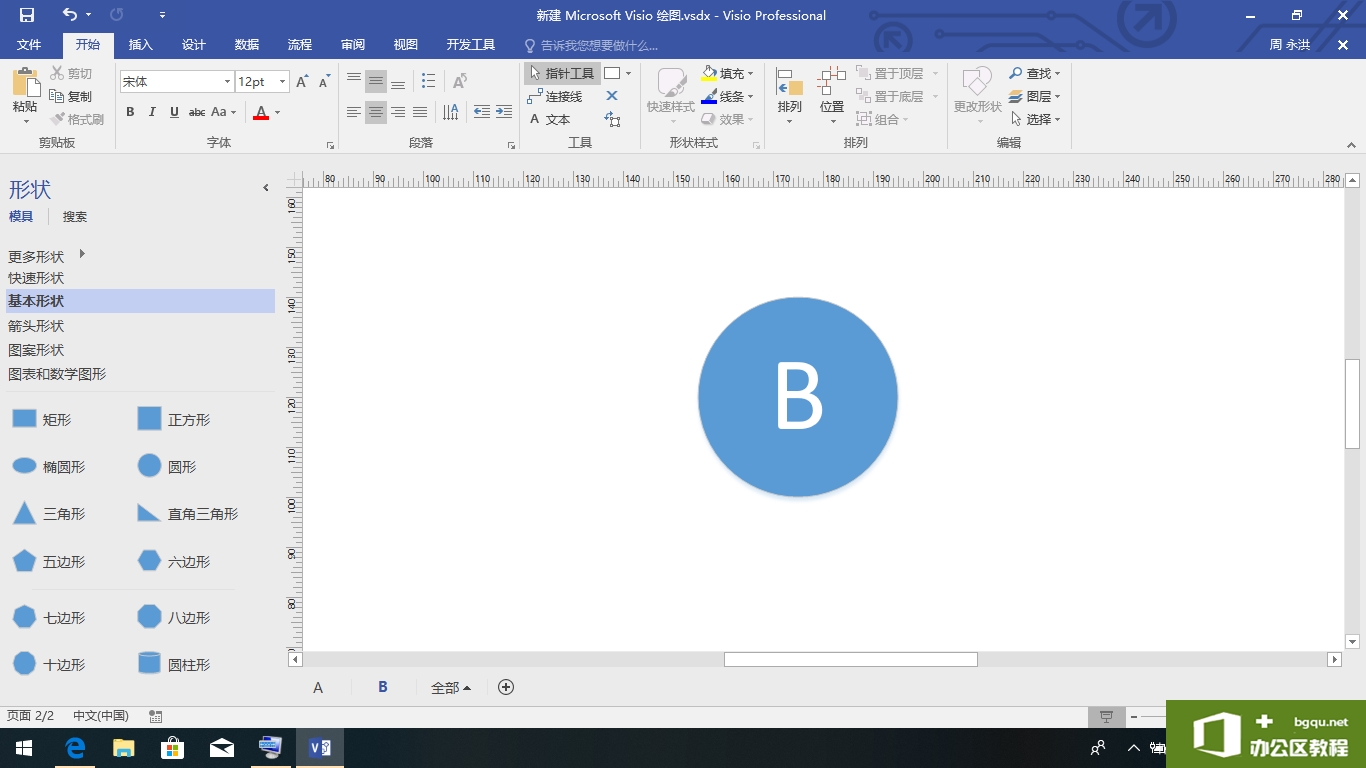Open the font size dropdown (12pt)
The height and width of the screenshot is (768, 1366).
(283, 82)
